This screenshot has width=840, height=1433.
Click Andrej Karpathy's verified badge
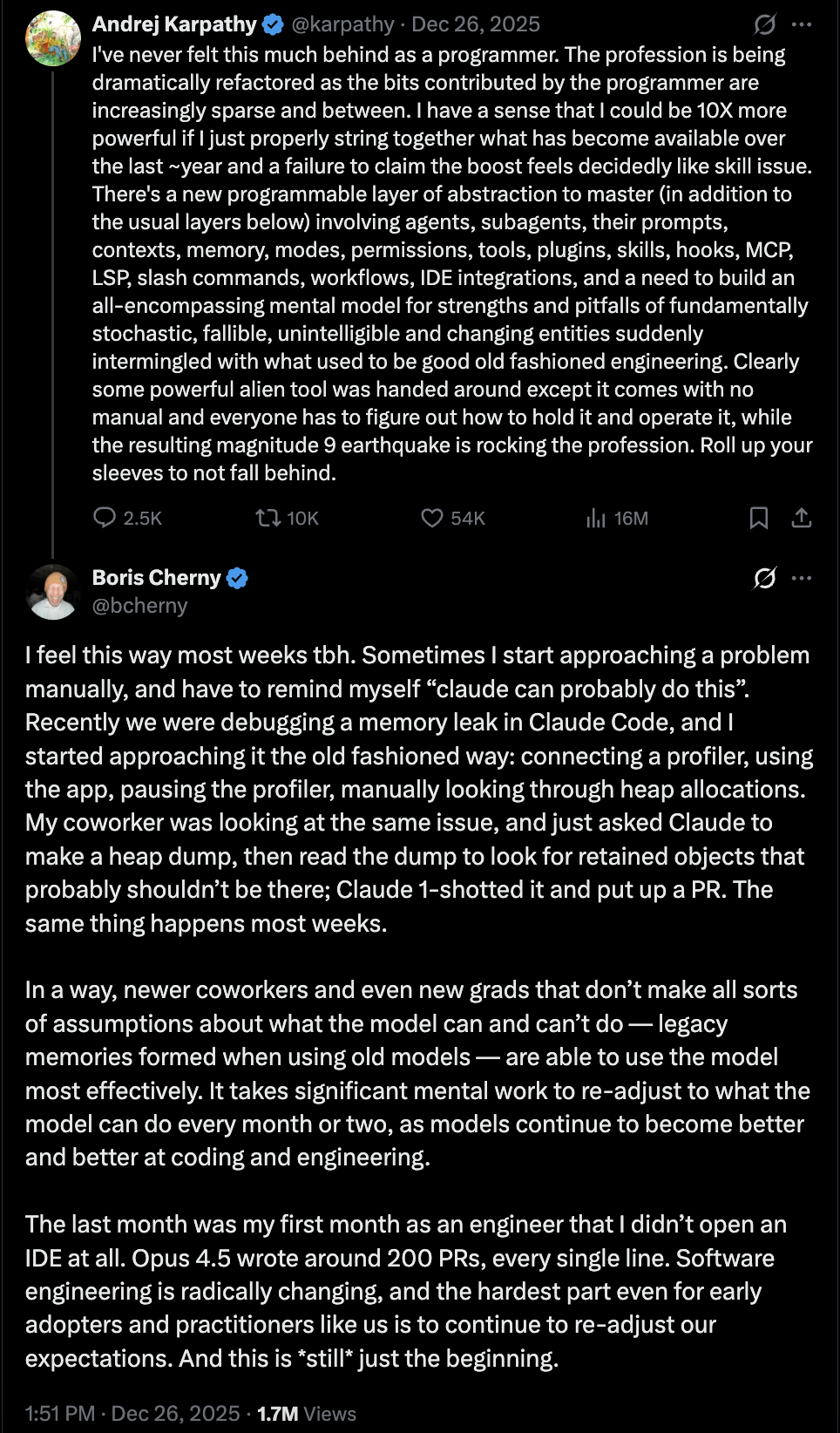[270, 24]
